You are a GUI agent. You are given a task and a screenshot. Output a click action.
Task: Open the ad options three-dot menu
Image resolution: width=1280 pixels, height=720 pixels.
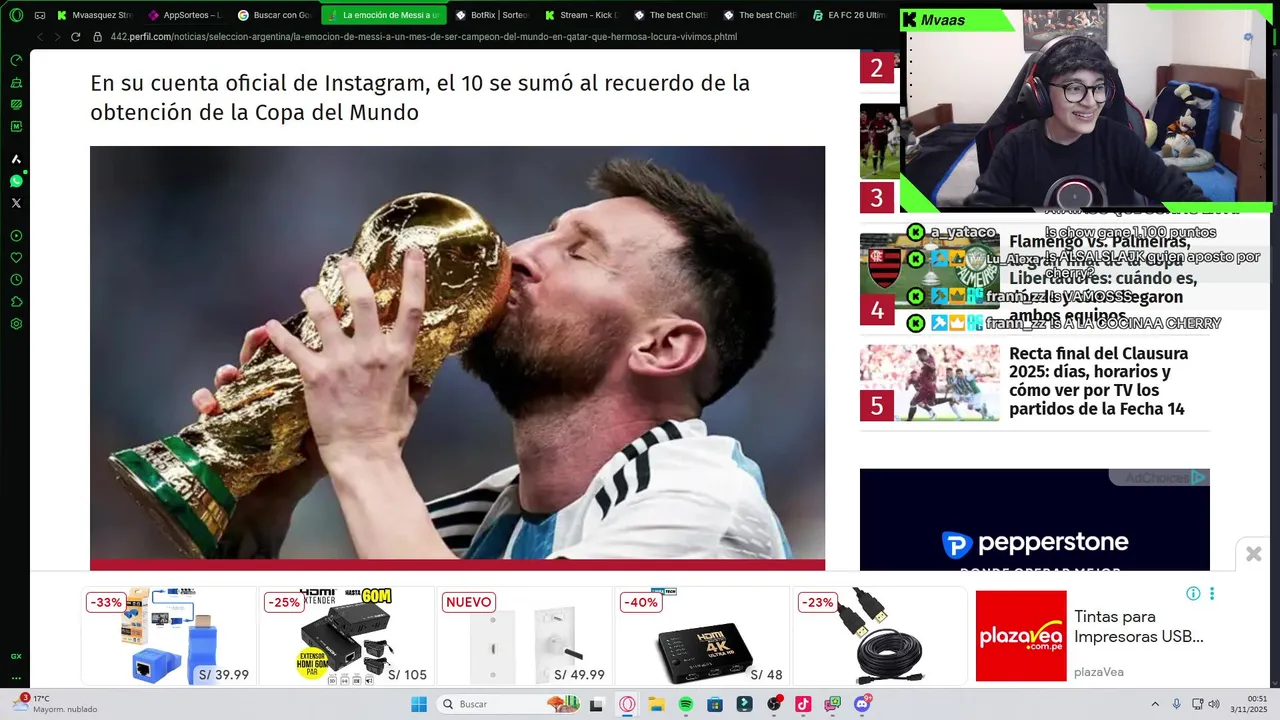point(1212,594)
